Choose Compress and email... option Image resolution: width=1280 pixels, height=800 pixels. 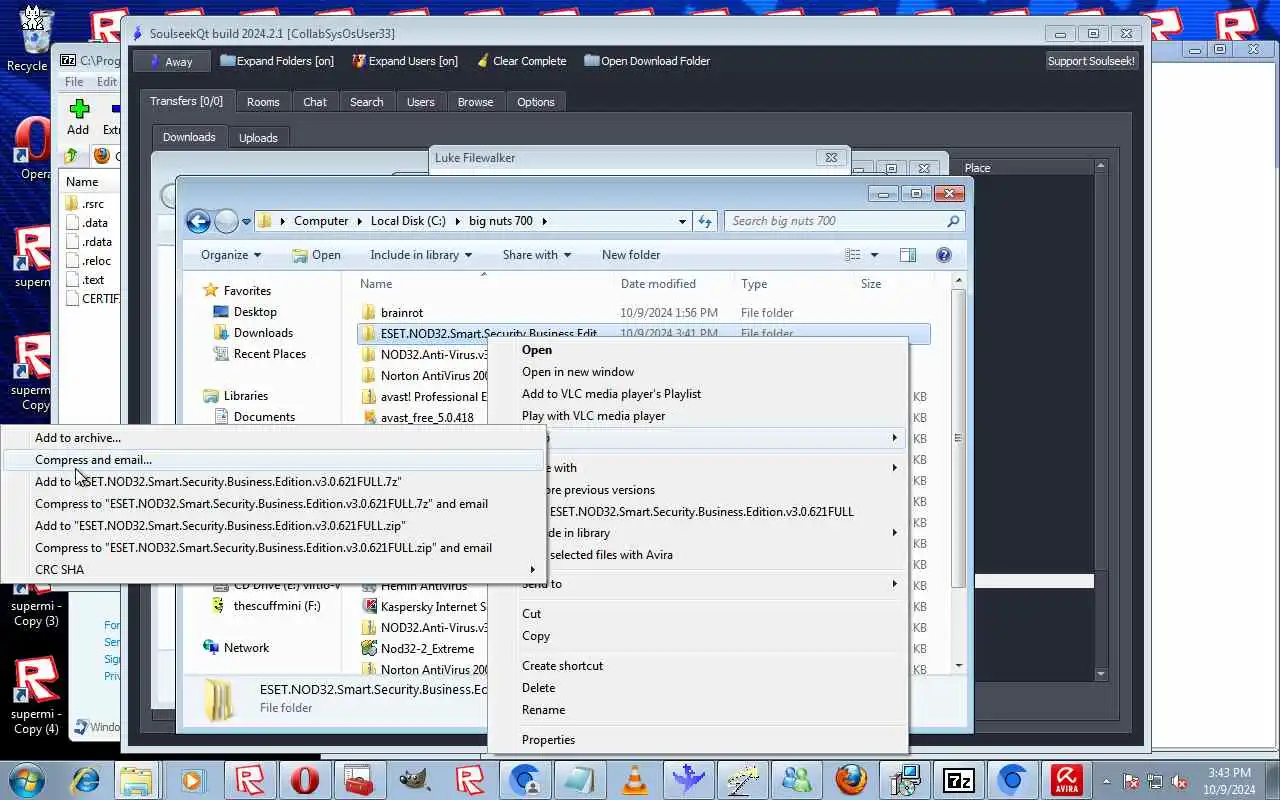pos(274,460)
